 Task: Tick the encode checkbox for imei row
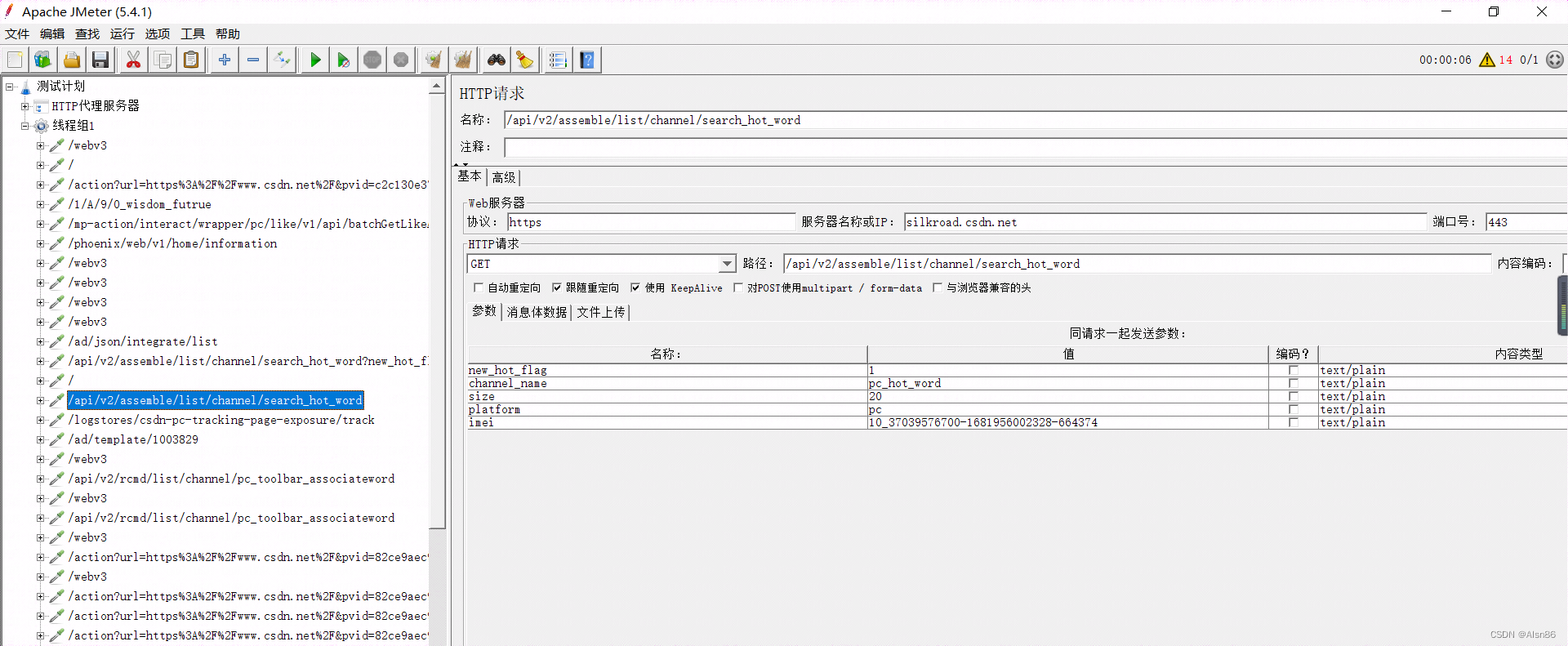point(1294,422)
